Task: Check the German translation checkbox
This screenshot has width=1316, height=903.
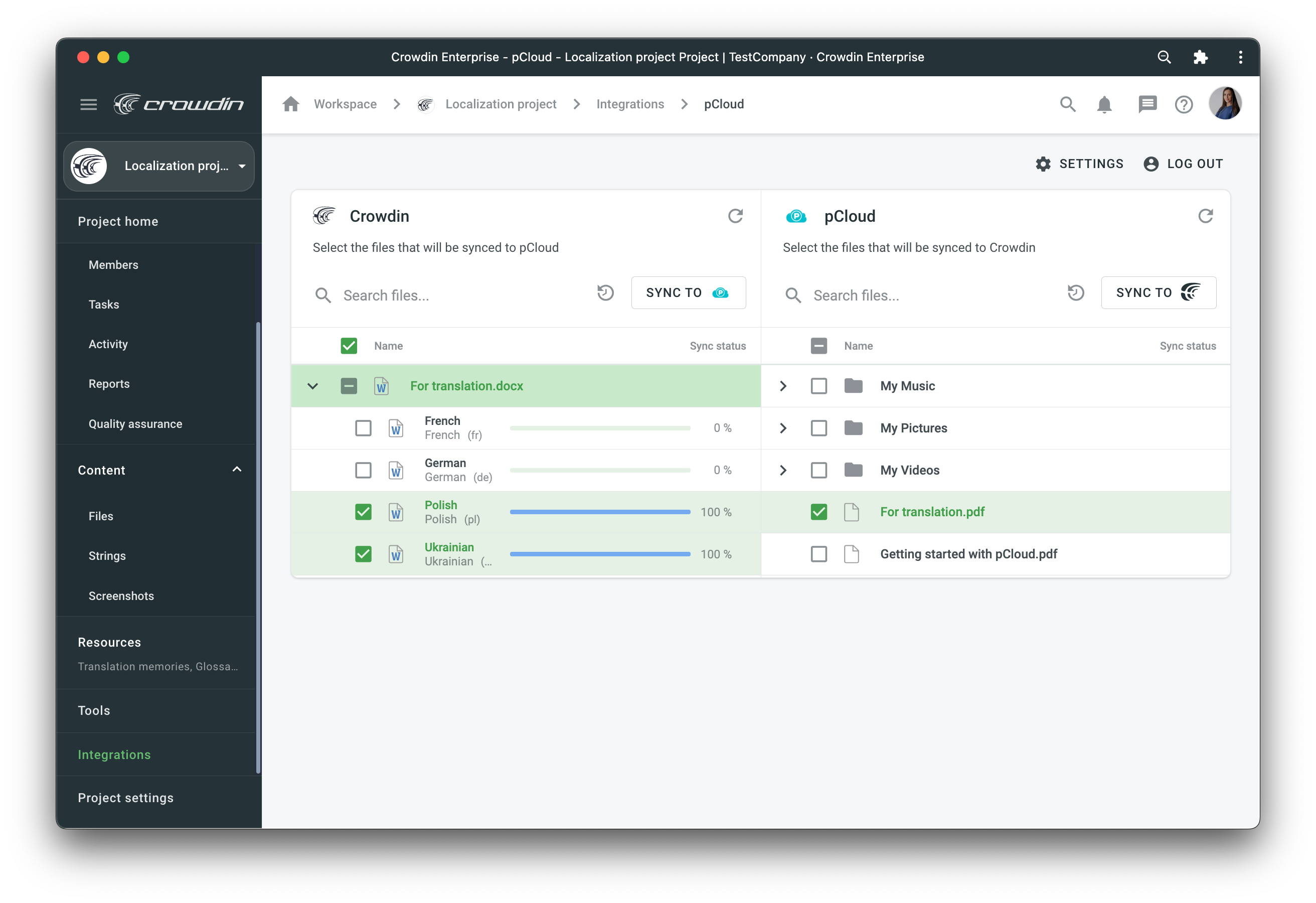Action: pos(363,470)
